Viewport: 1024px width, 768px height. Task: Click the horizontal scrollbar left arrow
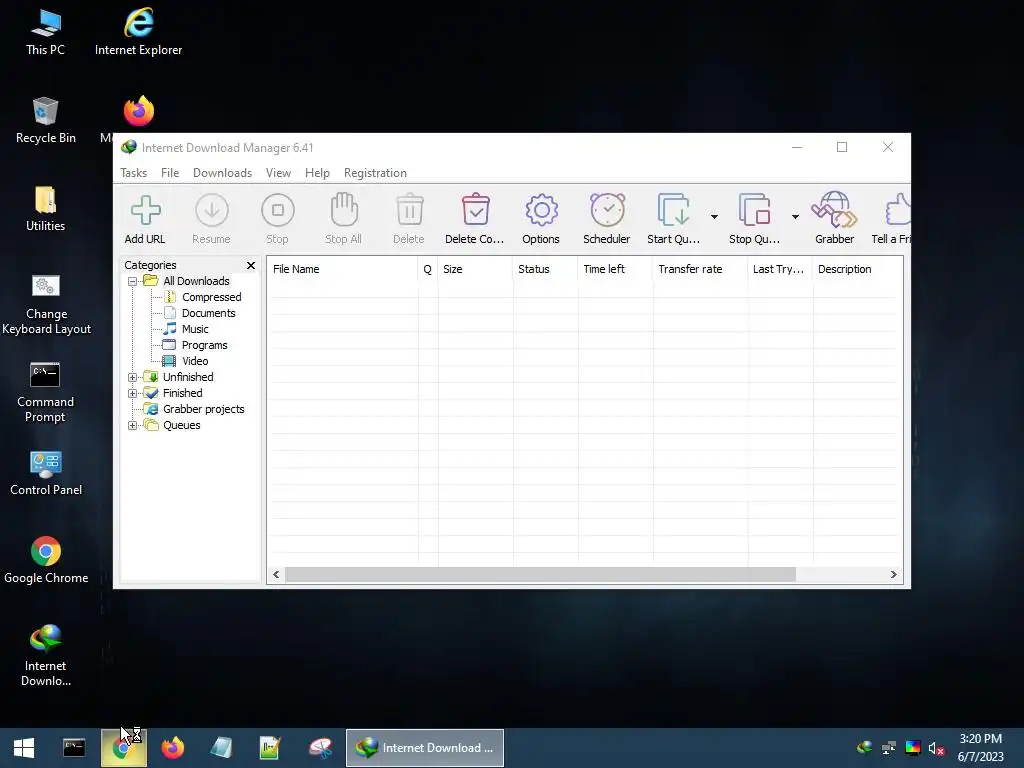point(276,575)
